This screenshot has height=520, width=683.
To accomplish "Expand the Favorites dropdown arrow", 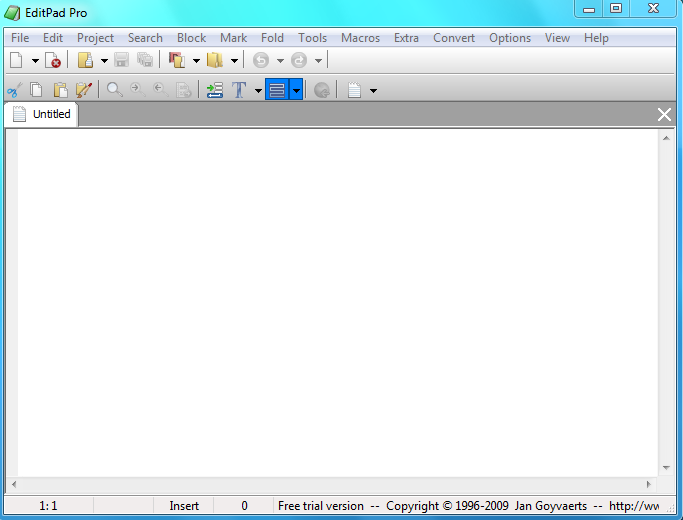I will pos(234,61).
